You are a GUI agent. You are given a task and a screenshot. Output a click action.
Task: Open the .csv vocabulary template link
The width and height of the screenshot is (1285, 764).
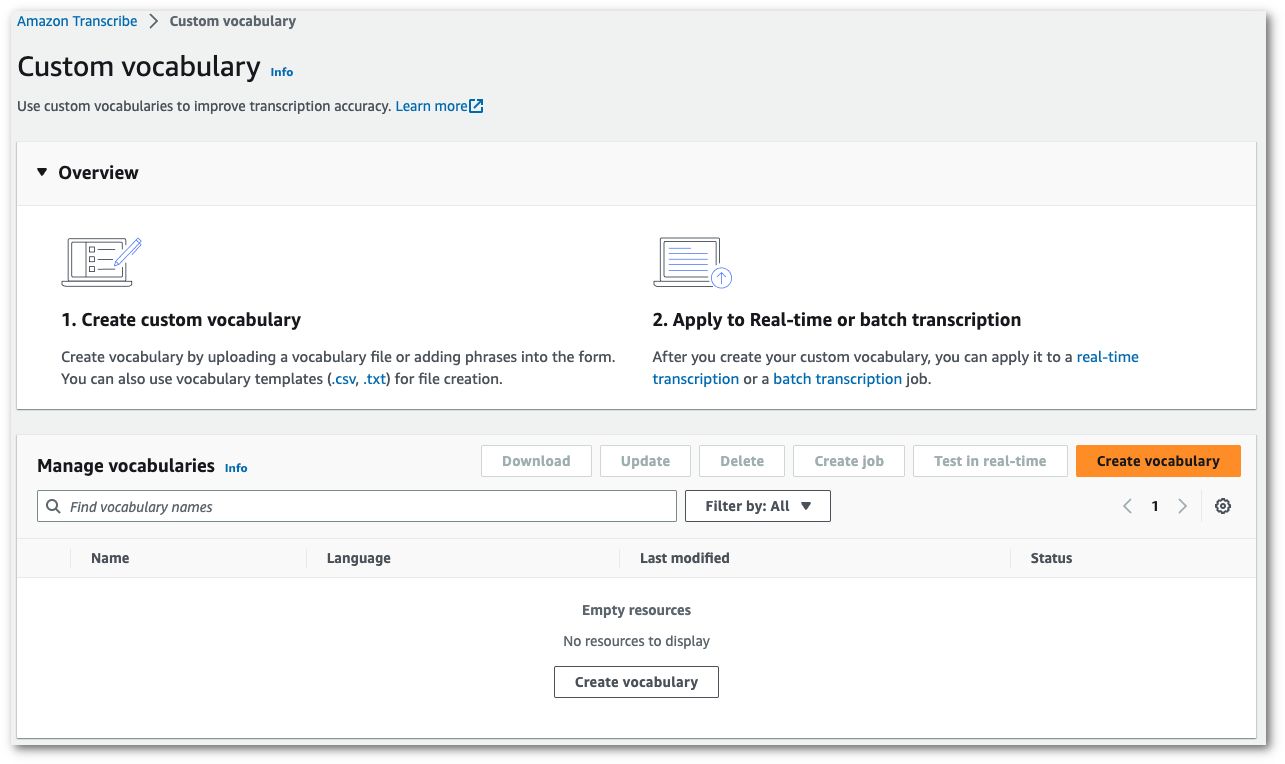345,378
